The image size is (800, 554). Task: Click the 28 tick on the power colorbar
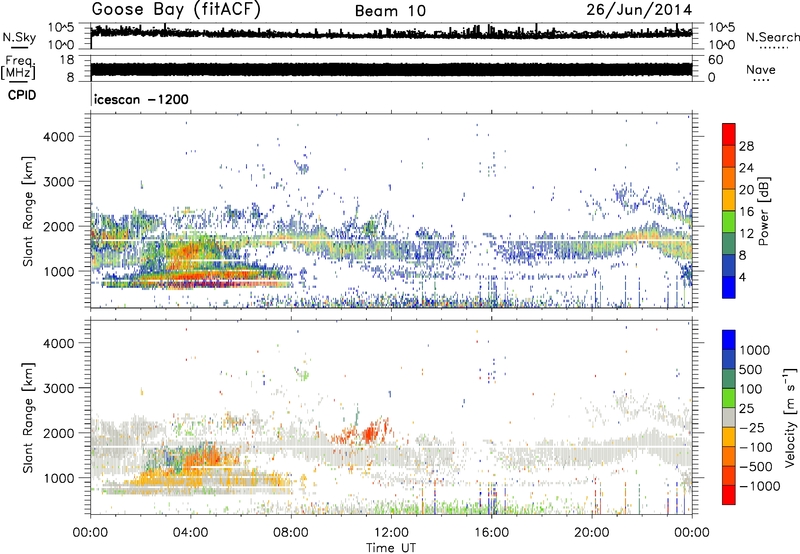(746, 146)
